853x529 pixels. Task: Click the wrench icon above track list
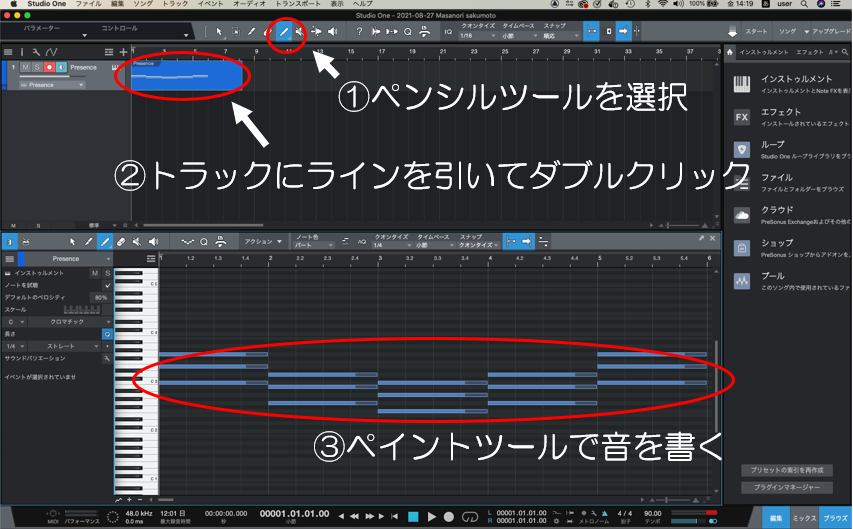36,52
